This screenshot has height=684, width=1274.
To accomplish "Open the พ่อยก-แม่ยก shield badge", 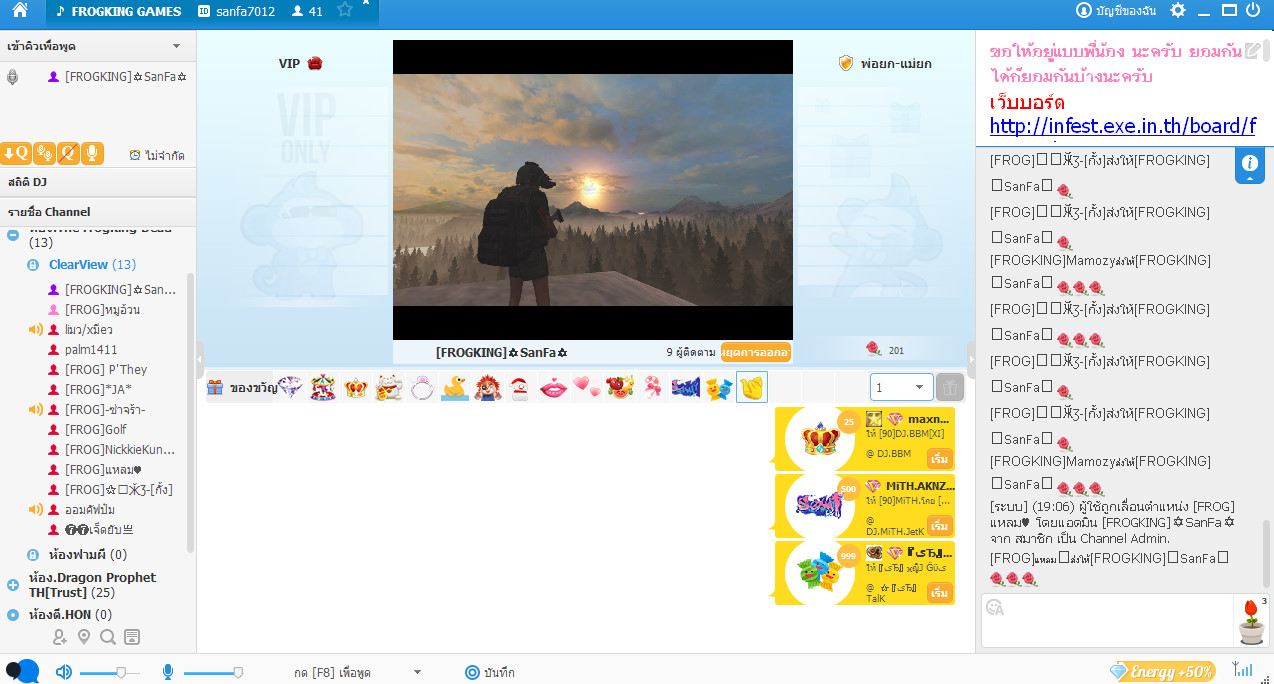I will [x=846, y=63].
